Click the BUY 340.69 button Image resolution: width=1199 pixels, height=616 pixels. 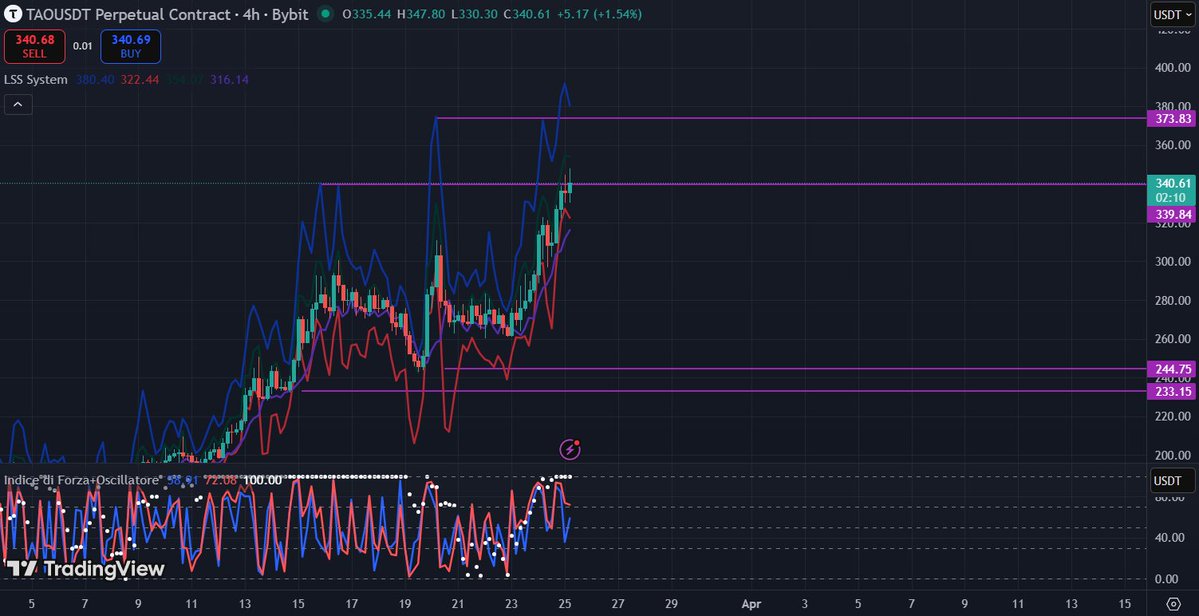click(131, 46)
